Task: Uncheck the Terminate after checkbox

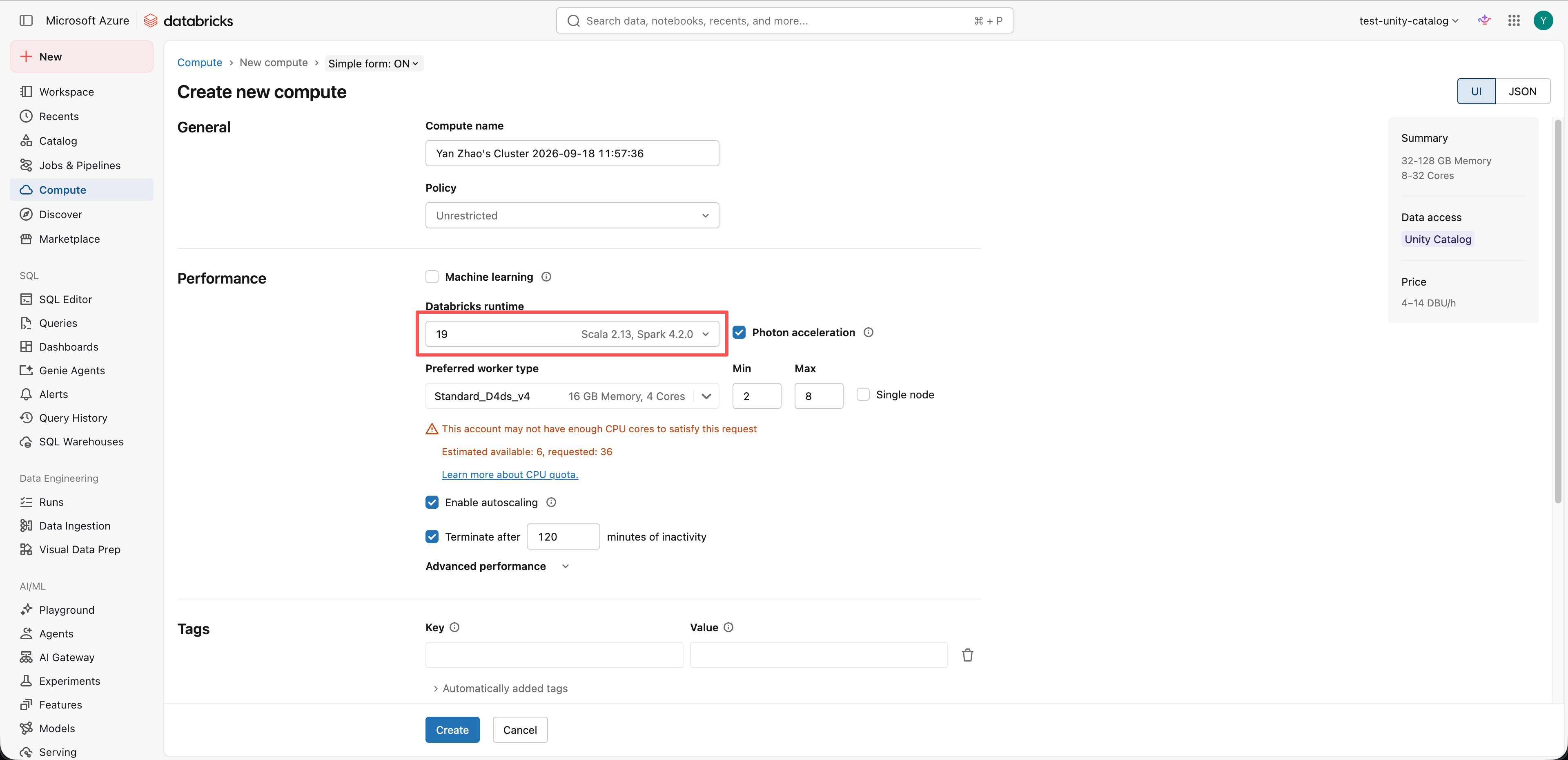Action: (432, 536)
